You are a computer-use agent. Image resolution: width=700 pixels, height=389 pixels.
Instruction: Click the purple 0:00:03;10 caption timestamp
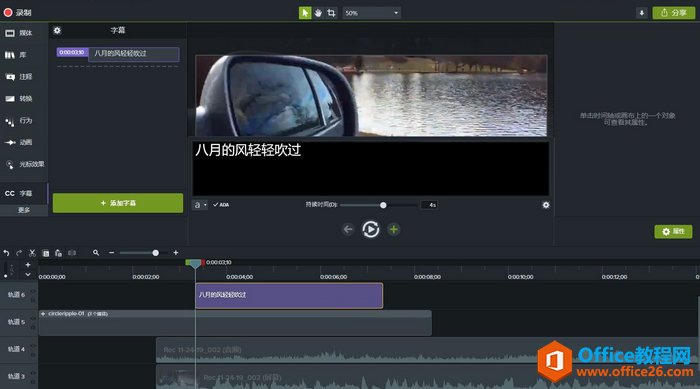point(72,52)
